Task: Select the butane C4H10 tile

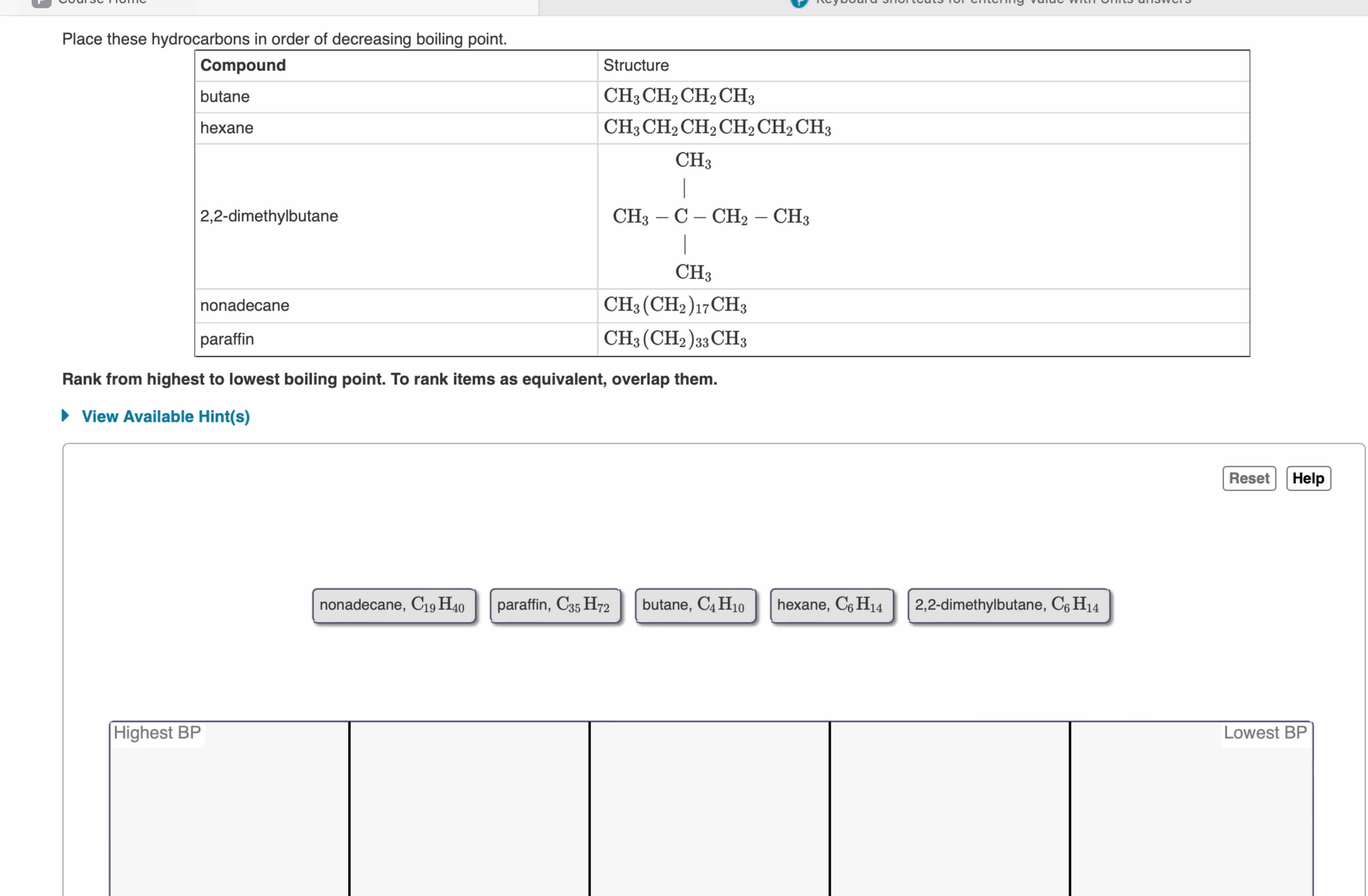Action: (696, 605)
